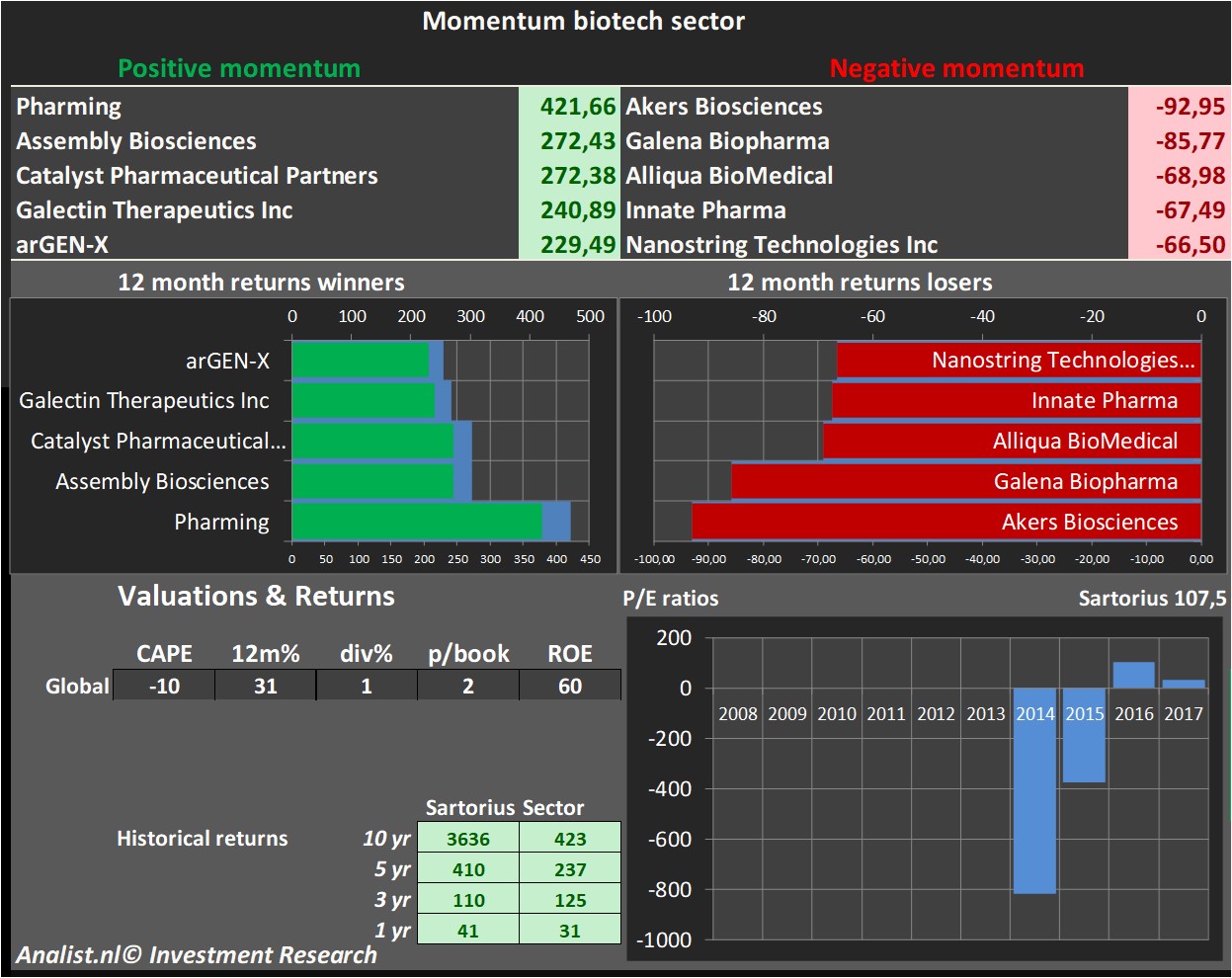Viewport: 1232px width, 978px height.
Task: Select the 229,49 value cell
Action: (569, 244)
